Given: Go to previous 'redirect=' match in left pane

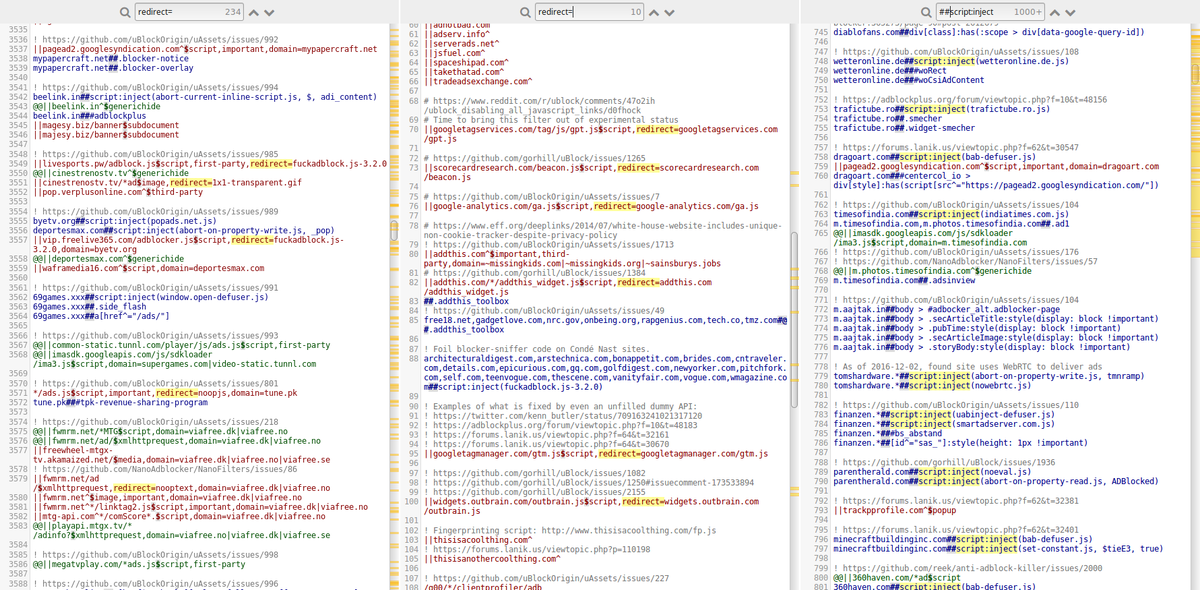Looking at the screenshot, I should (x=253, y=12).
